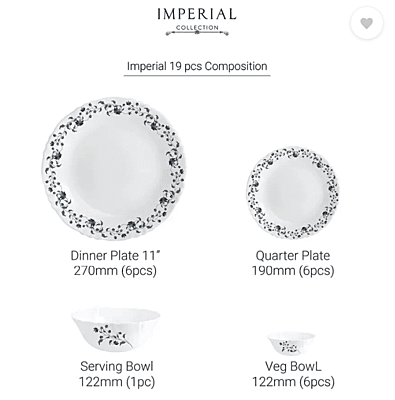The height and width of the screenshot is (400, 395).
Task: Click the 122mm (1pc) text
Action: click(117, 382)
